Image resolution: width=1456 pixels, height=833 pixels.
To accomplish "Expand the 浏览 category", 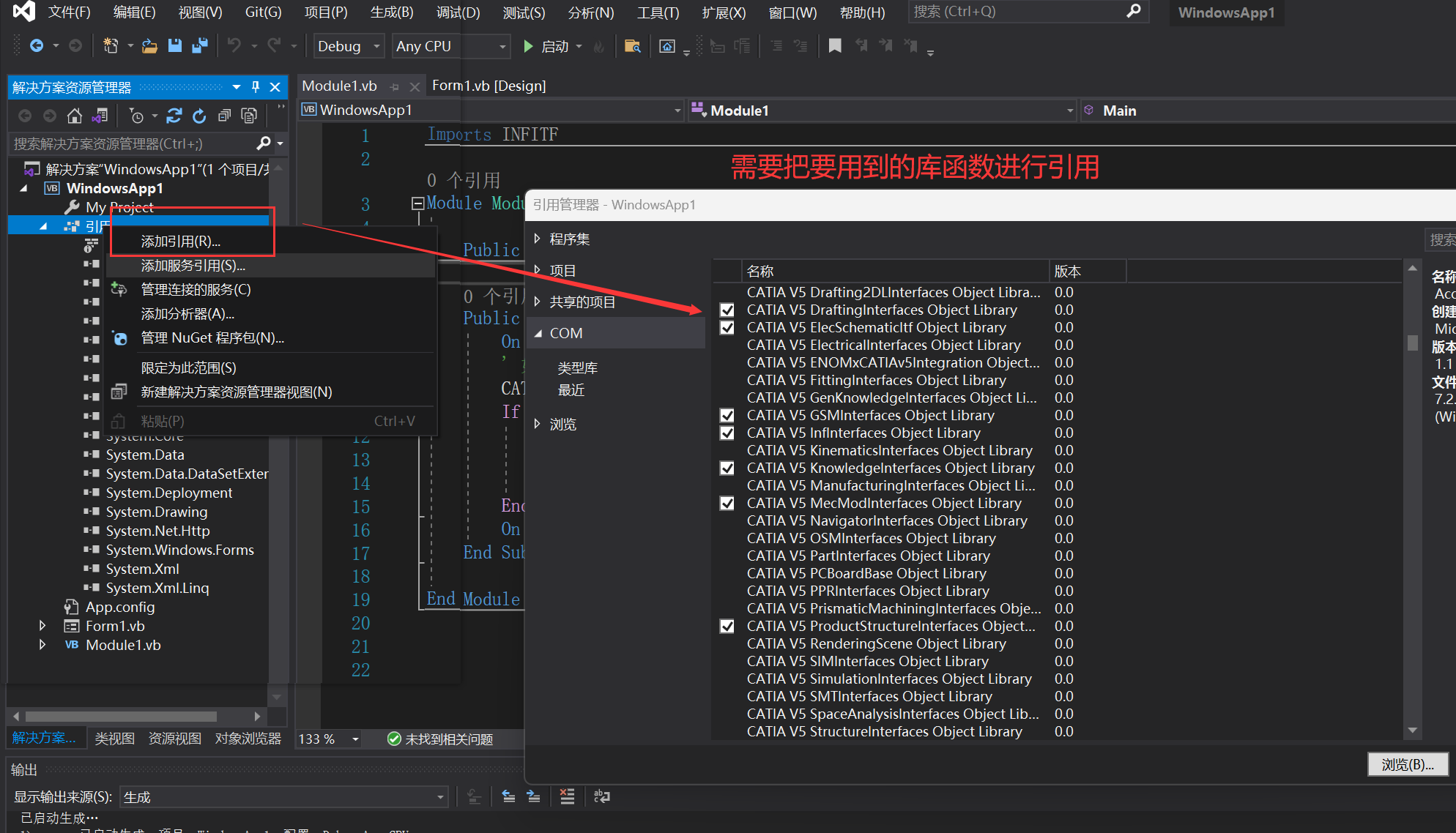I will (x=537, y=424).
